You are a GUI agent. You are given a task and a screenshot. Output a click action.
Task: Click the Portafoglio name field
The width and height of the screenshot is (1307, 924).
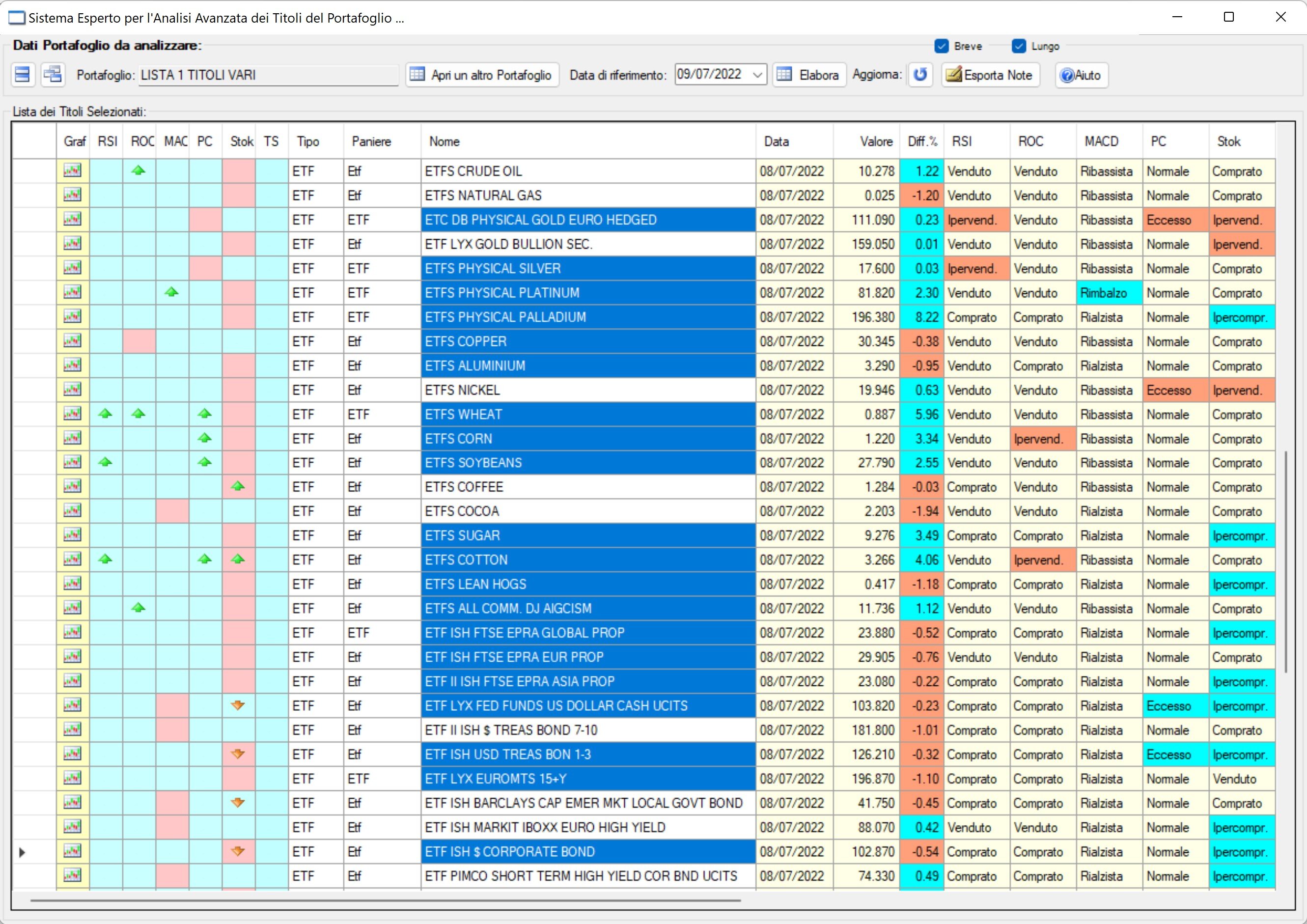pos(268,75)
